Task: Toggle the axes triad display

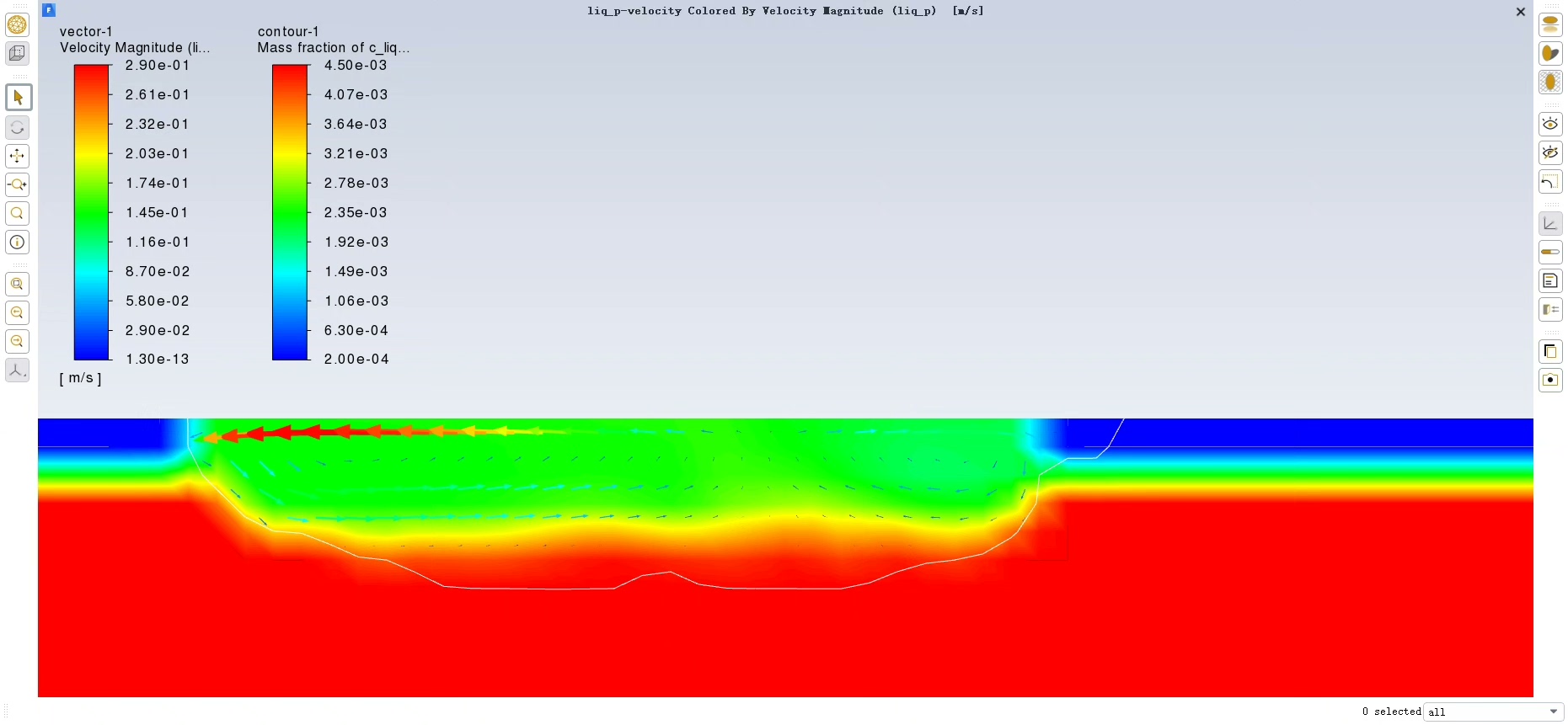Action: coord(1550,223)
